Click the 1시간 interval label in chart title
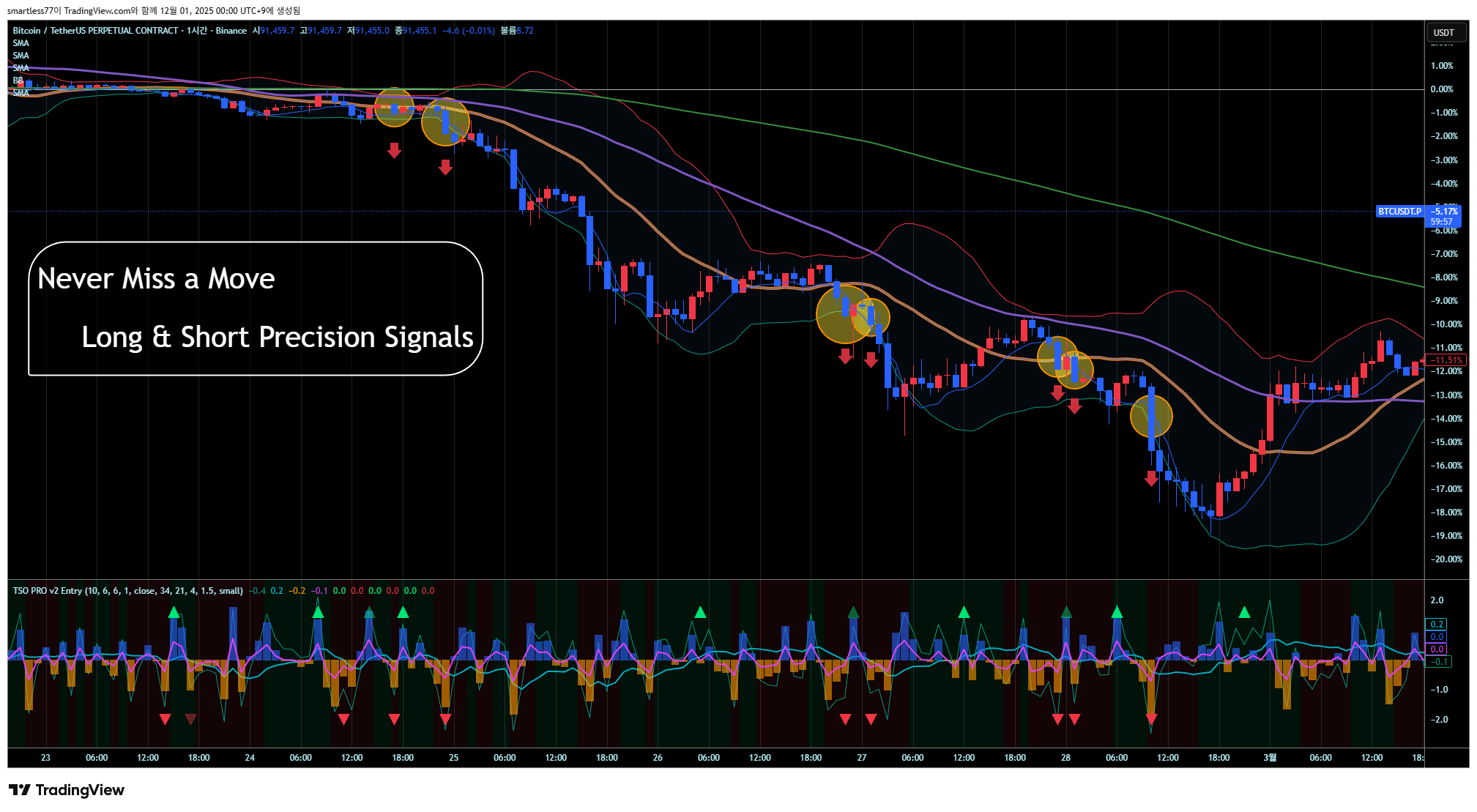Viewport: 1477px width, 812px height. [x=196, y=31]
